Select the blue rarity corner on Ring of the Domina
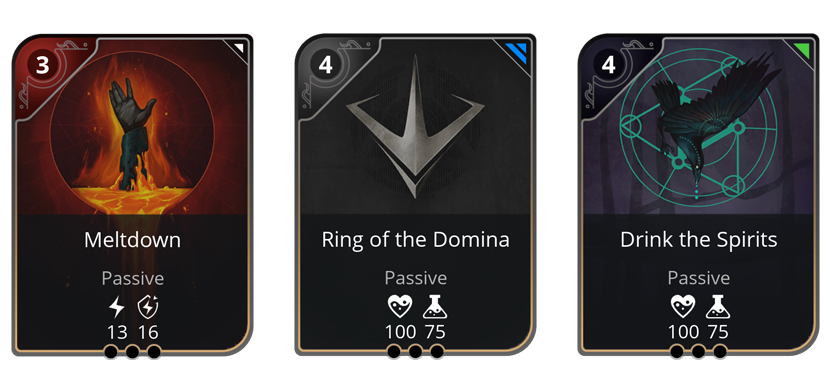 [x=519, y=52]
